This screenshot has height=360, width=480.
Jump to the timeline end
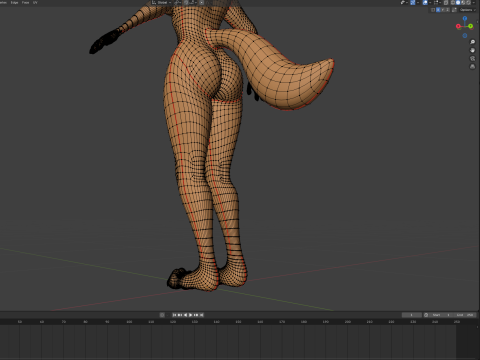click(x=202, y=315)
